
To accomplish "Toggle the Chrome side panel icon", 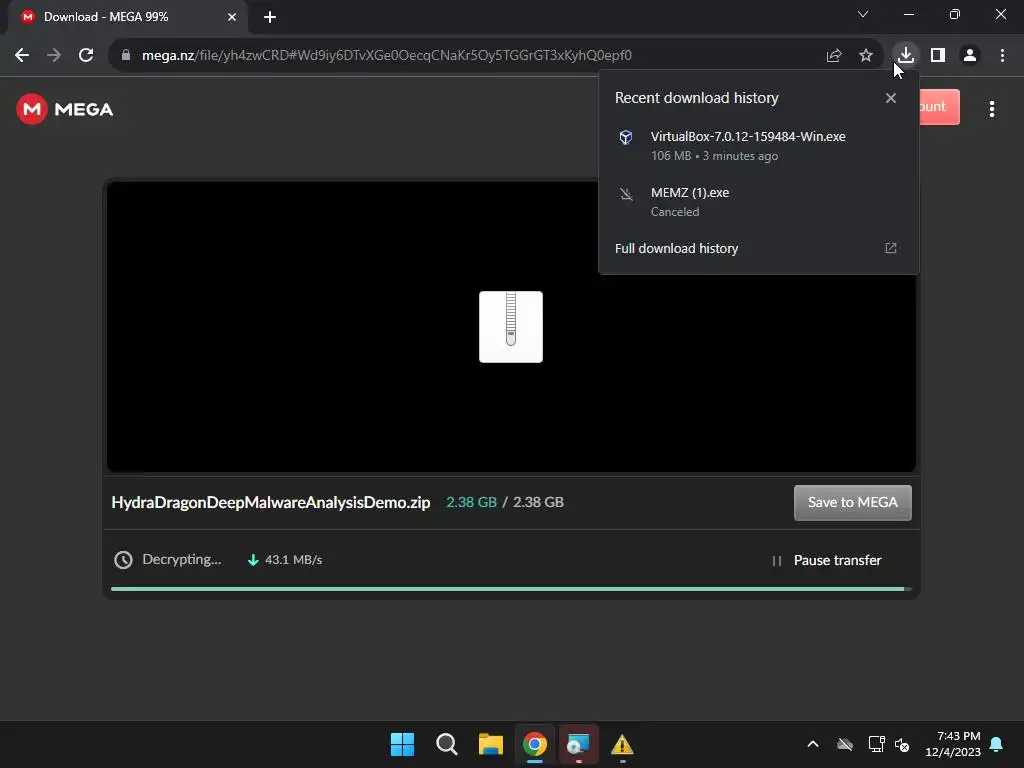I will pyautogui.click(x=938, y=56).
